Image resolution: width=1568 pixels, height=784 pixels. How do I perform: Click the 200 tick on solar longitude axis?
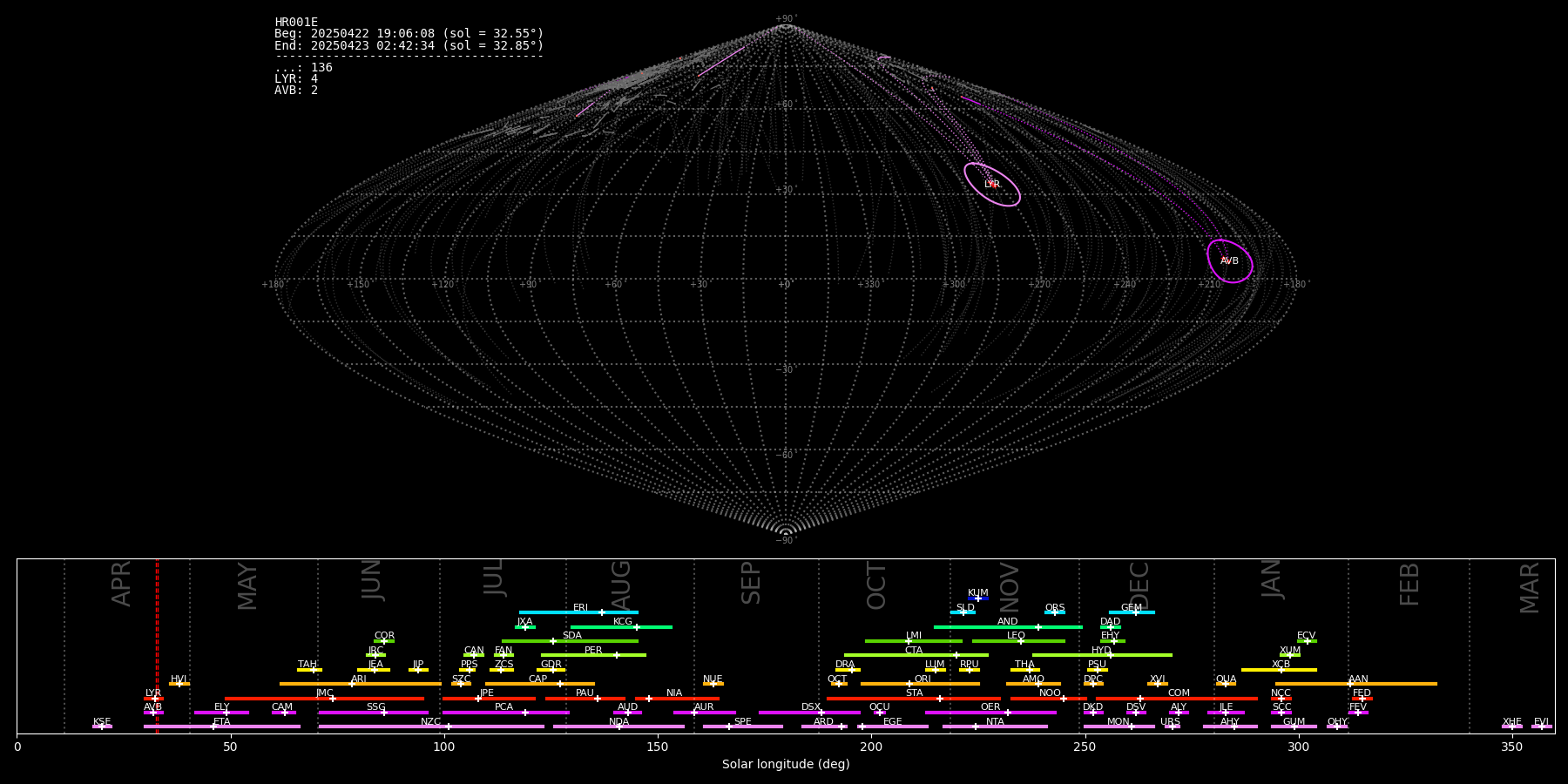pyautogui.click(x=871, y=747)
